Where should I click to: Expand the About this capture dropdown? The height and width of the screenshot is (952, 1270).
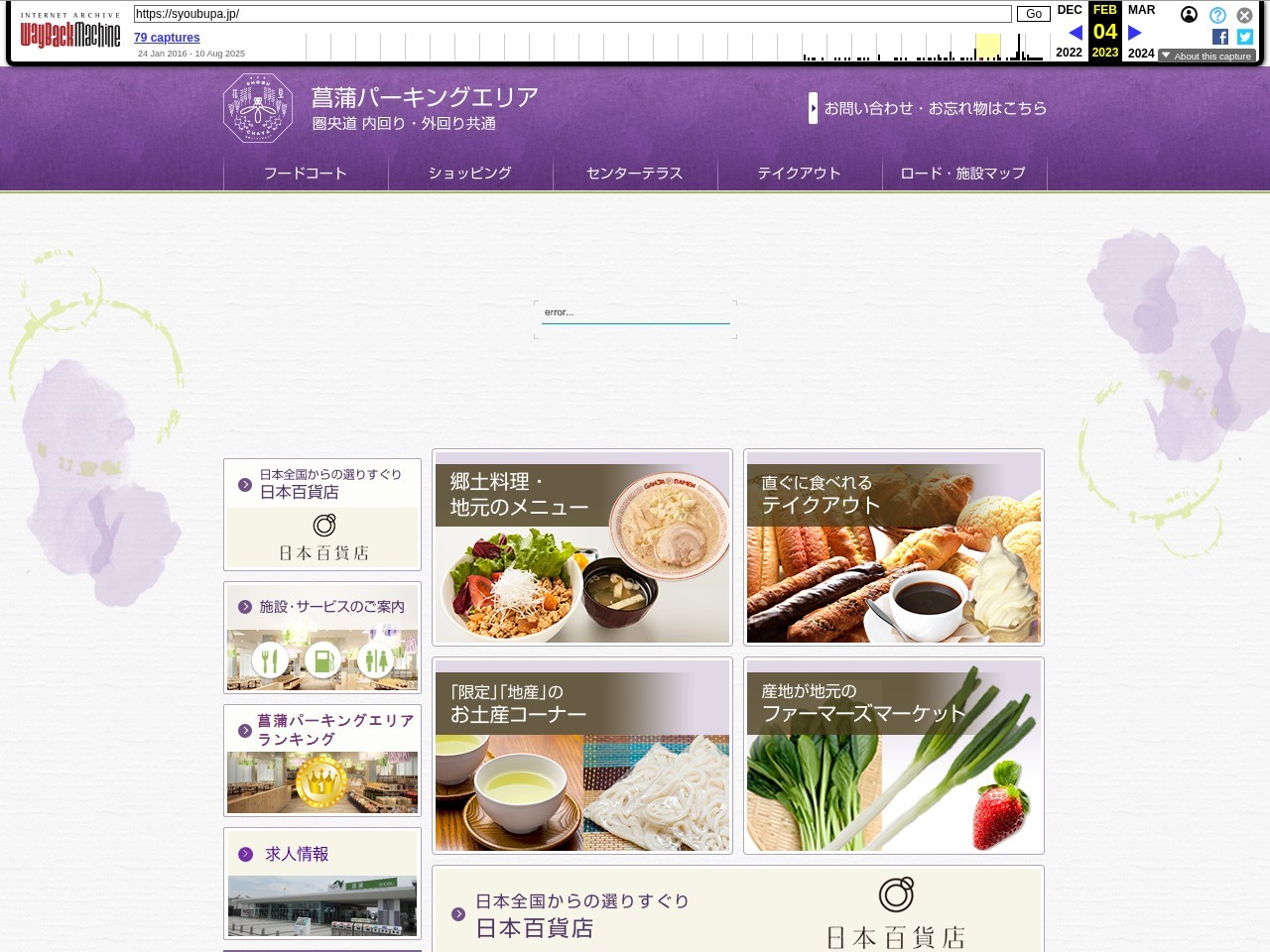(1206, 57)
